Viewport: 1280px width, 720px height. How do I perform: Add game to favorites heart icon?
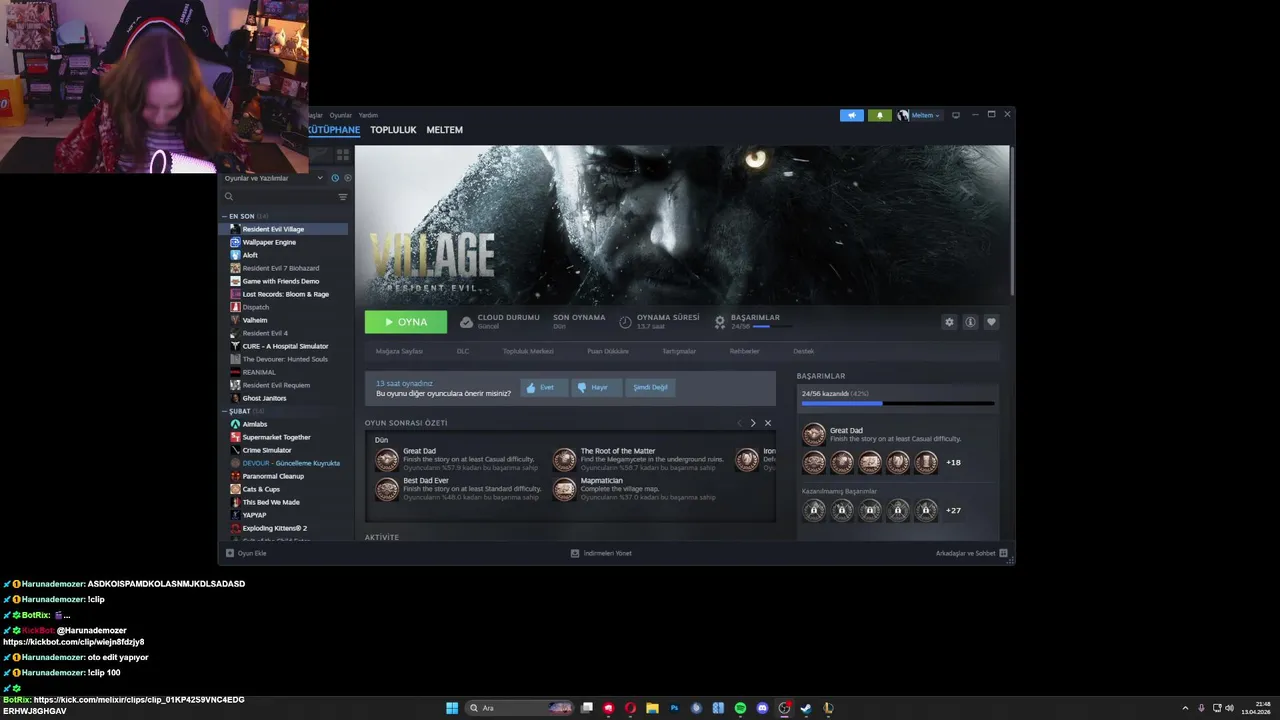(x=991, y=322)
